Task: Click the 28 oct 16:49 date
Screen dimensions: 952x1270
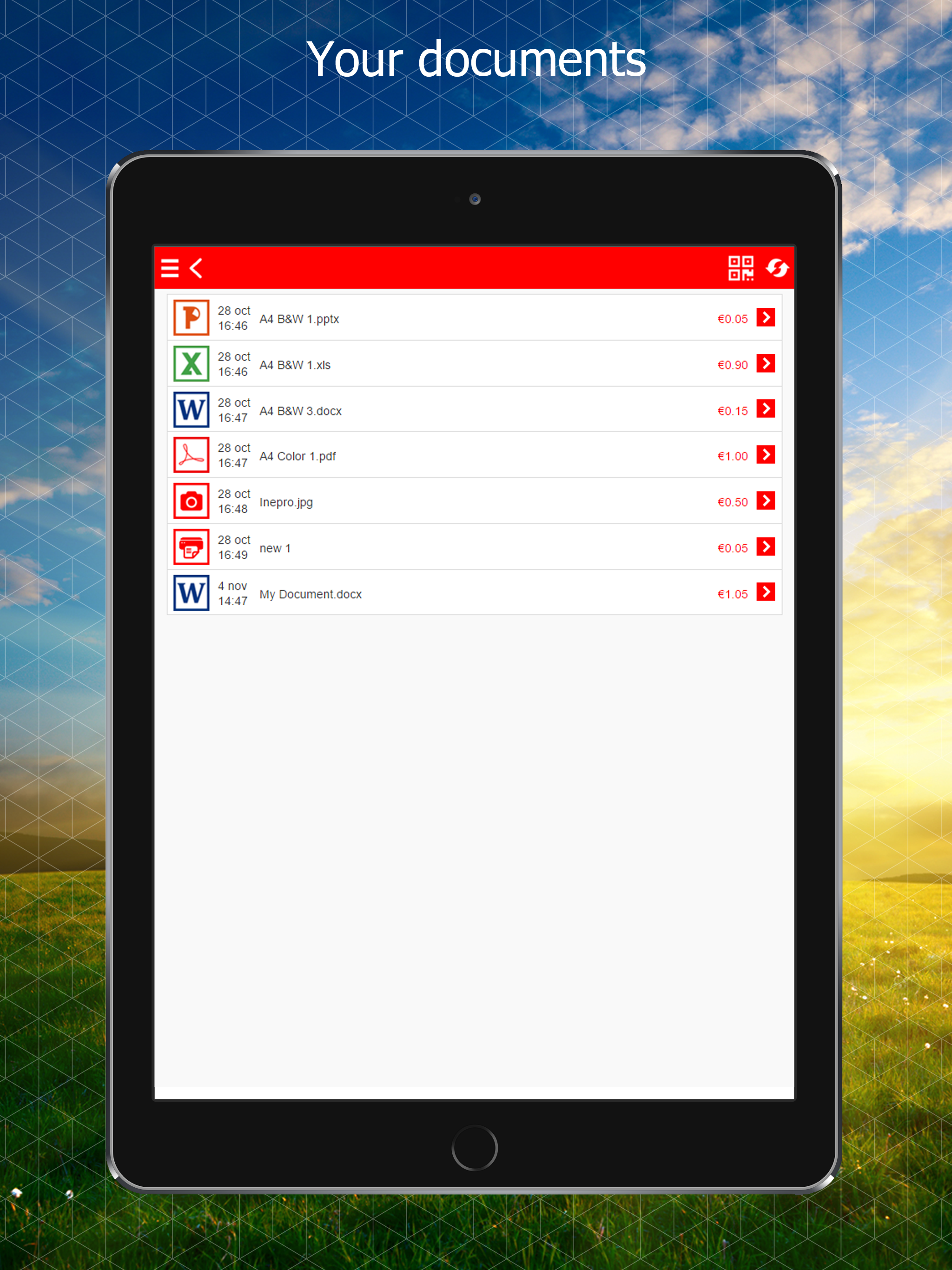Action: coord(234,547)
